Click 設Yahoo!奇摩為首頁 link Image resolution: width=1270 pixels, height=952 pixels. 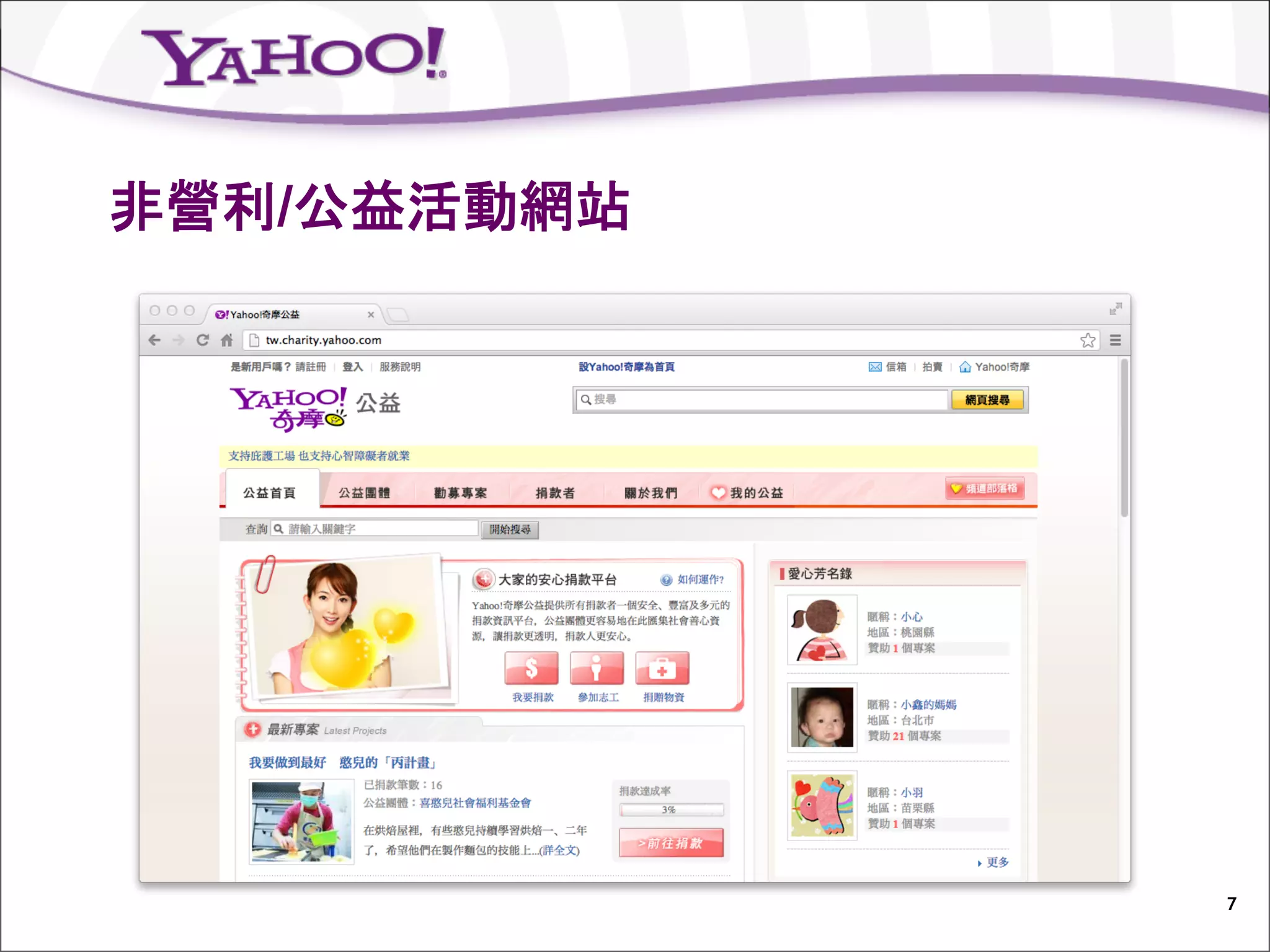(x=626, y=367)
